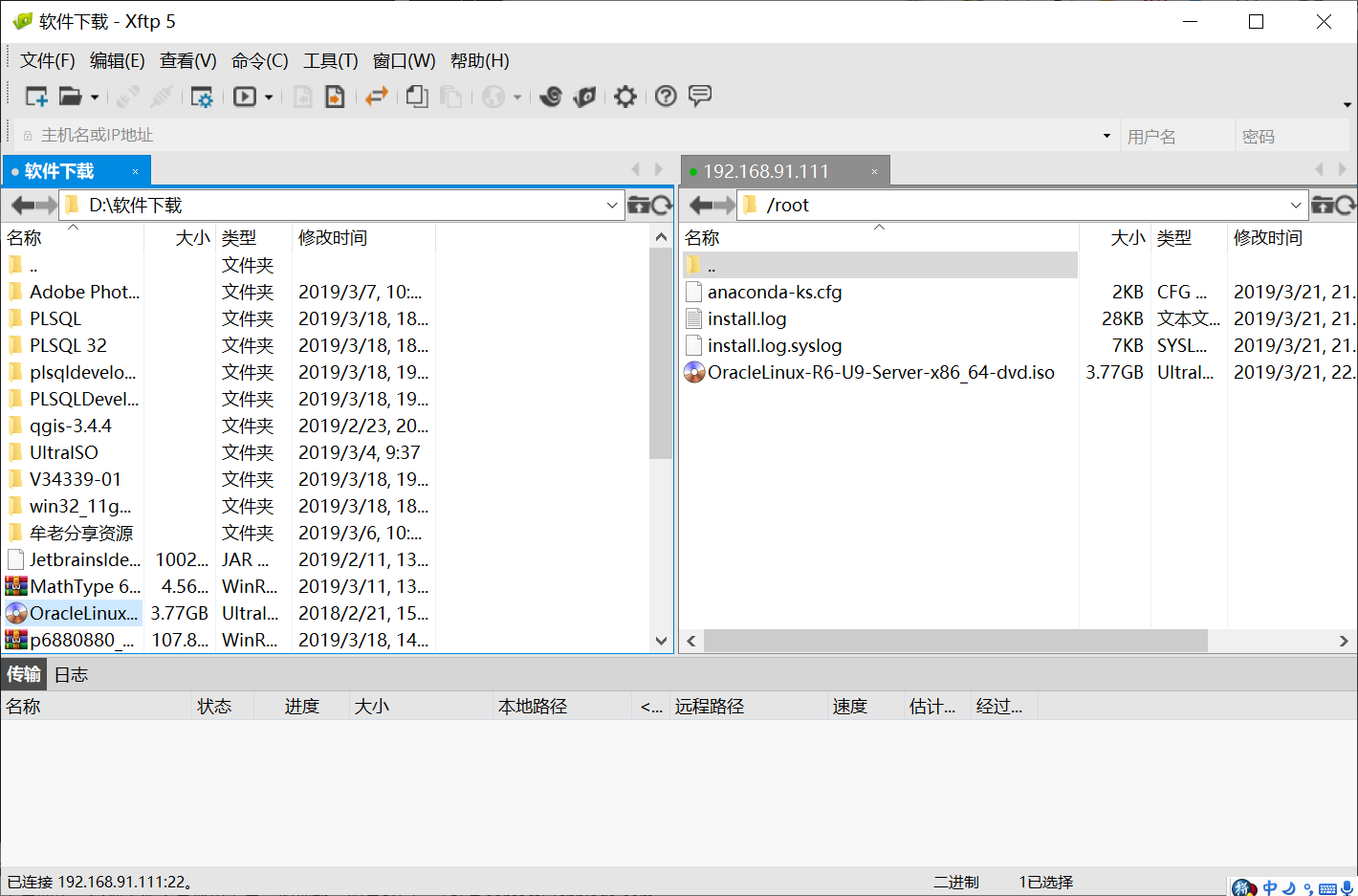1358x896 pixels.
Task: Click the upload file icon with orange arrow
Action: [x=335, y=97]
